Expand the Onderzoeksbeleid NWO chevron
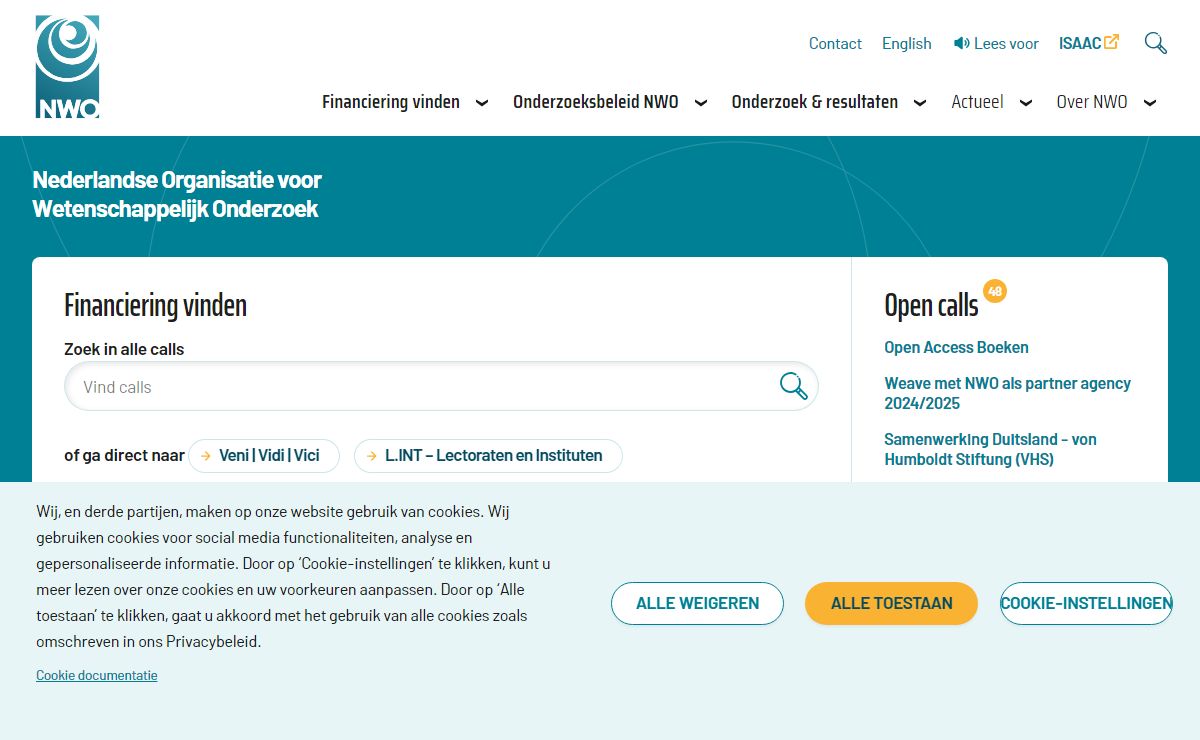 701,102
